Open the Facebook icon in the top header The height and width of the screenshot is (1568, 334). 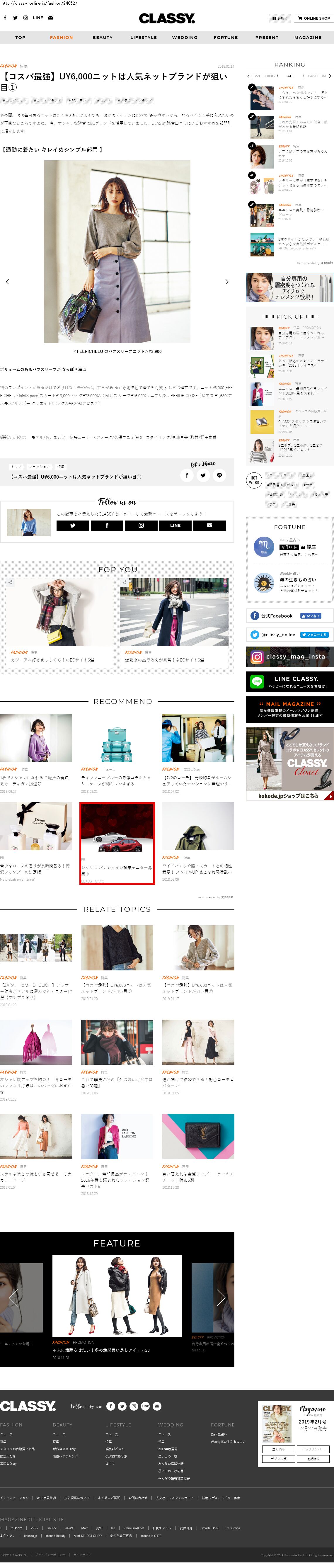[6, 18]
